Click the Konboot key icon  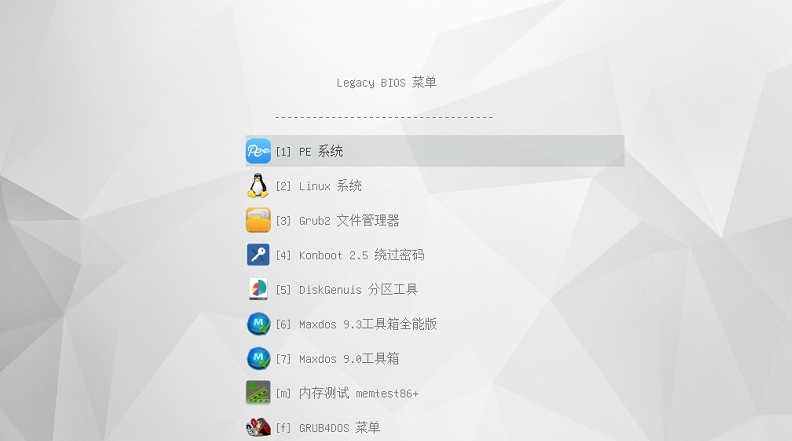pyautogui.click(x=258, y=255)
